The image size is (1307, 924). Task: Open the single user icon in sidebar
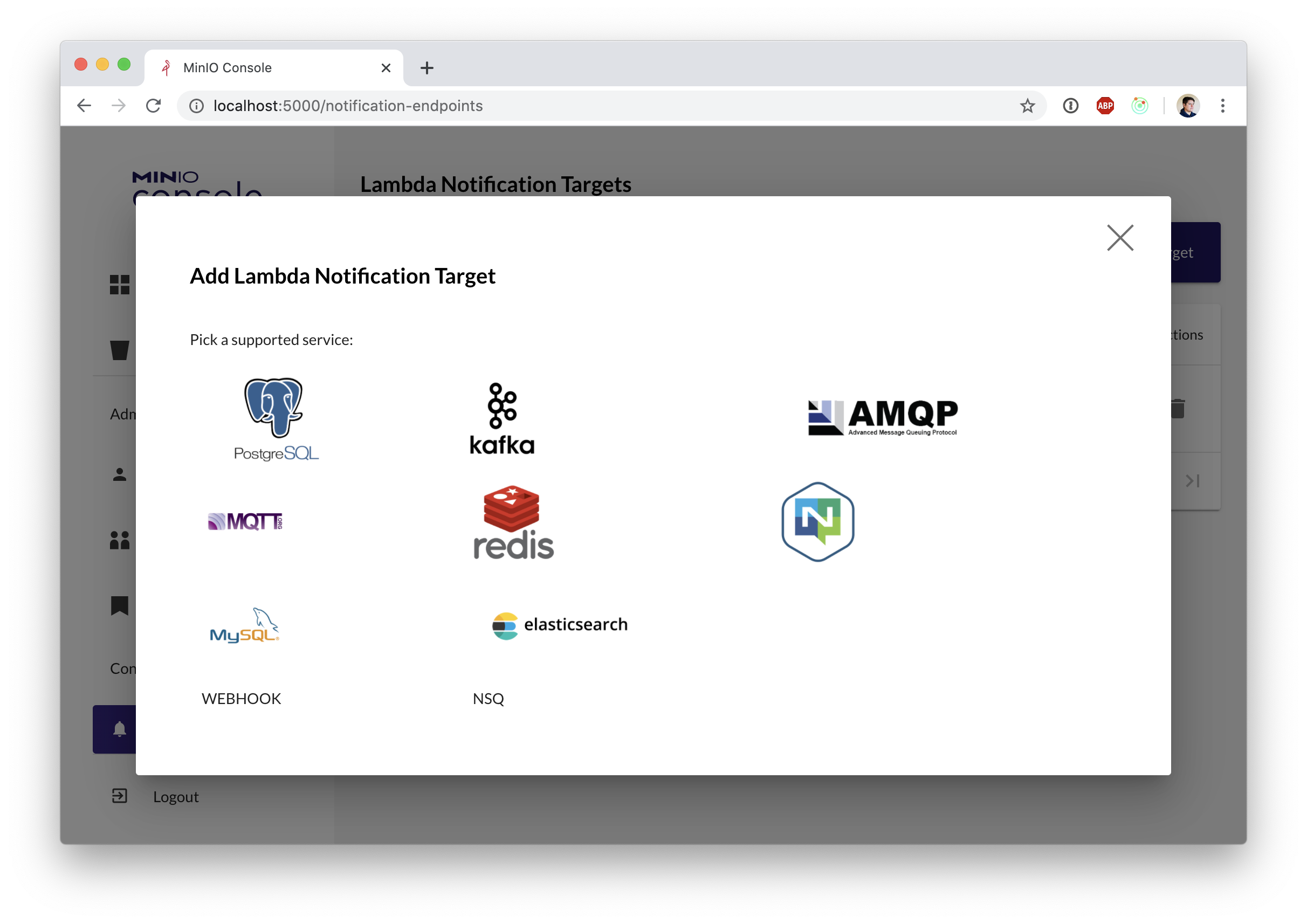120,474
